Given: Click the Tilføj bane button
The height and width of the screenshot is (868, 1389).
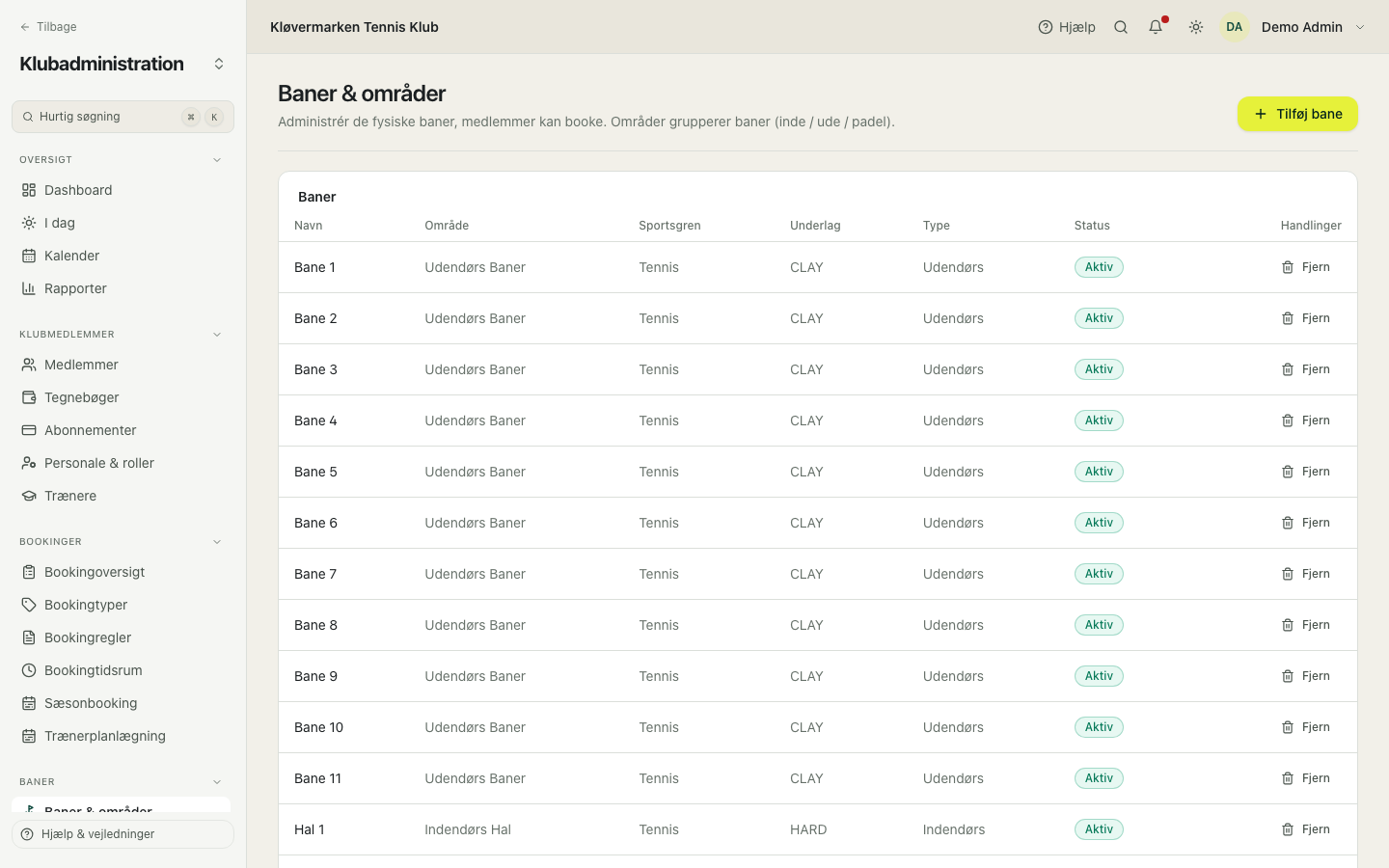Looking at the screenshot, I should (x=1297, y=114).
